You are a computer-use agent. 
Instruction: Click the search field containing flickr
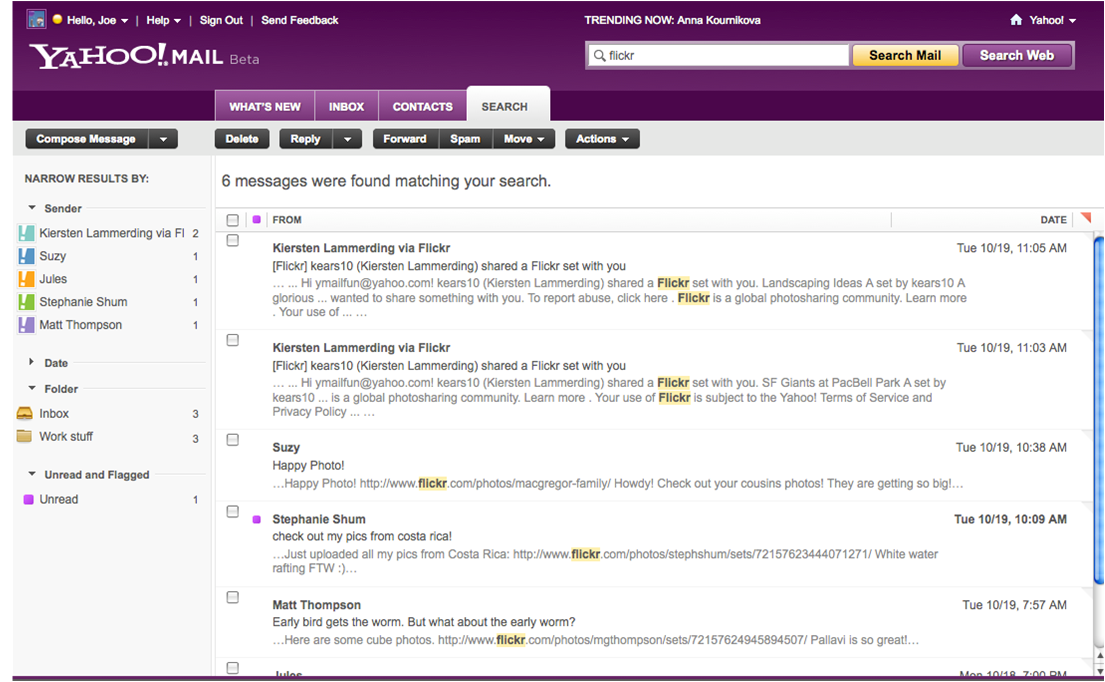[717, 55]
